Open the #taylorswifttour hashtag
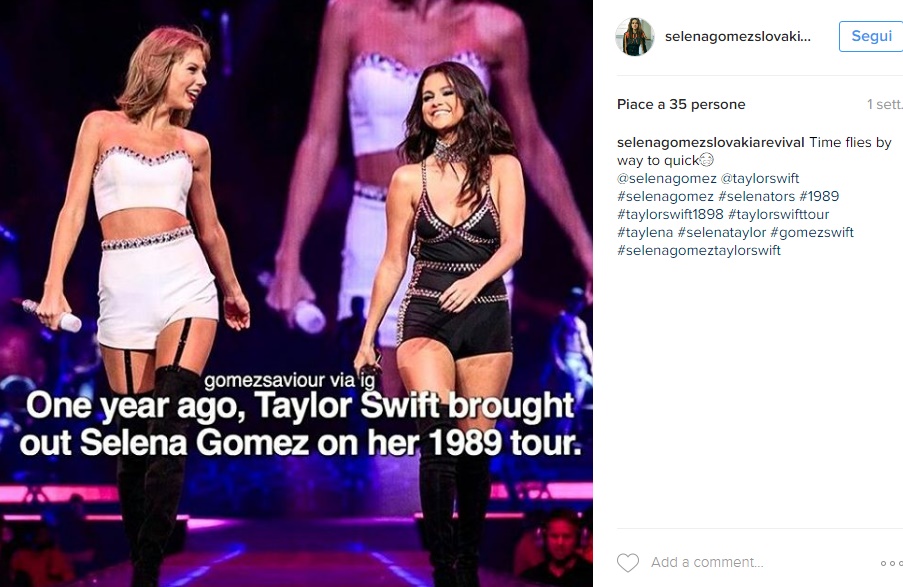903x587 pixels. tap(779, 214)
